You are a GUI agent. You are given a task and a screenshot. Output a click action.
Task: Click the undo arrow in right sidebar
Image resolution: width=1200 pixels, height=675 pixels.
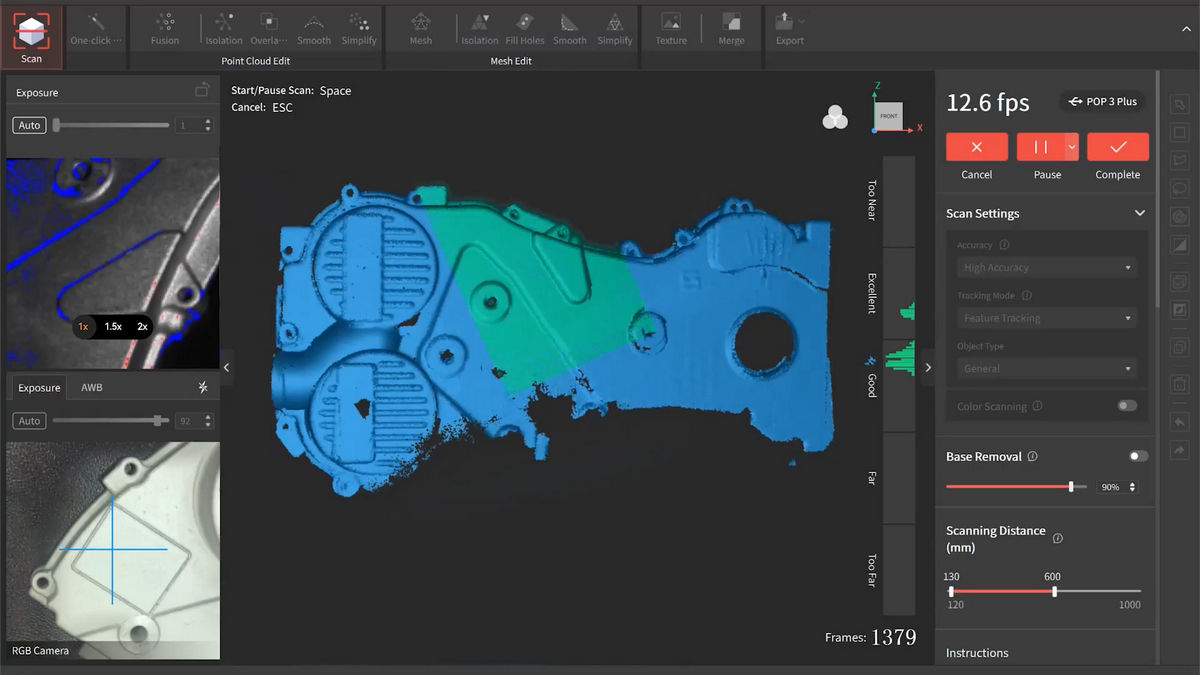pos(1180,423)
